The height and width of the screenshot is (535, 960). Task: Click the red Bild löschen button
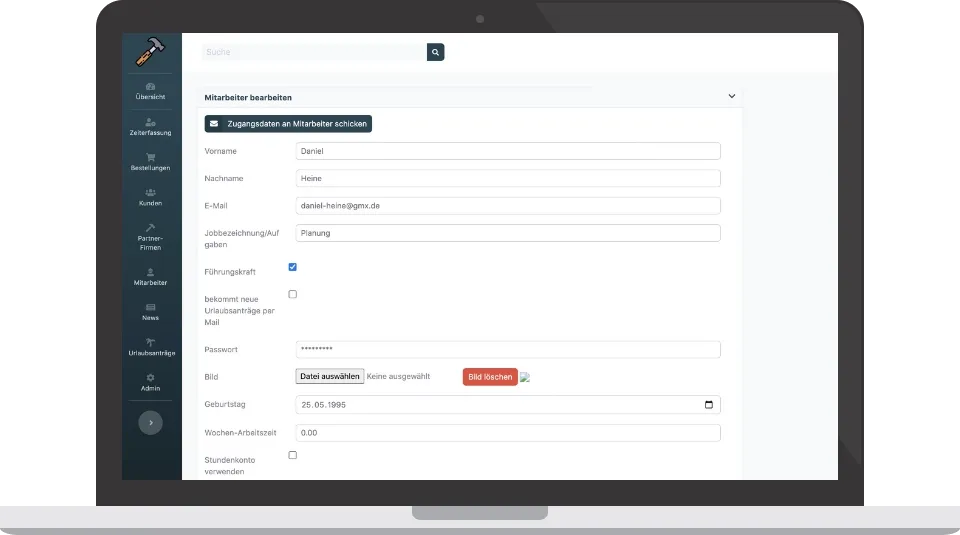[x=490, y=377]
